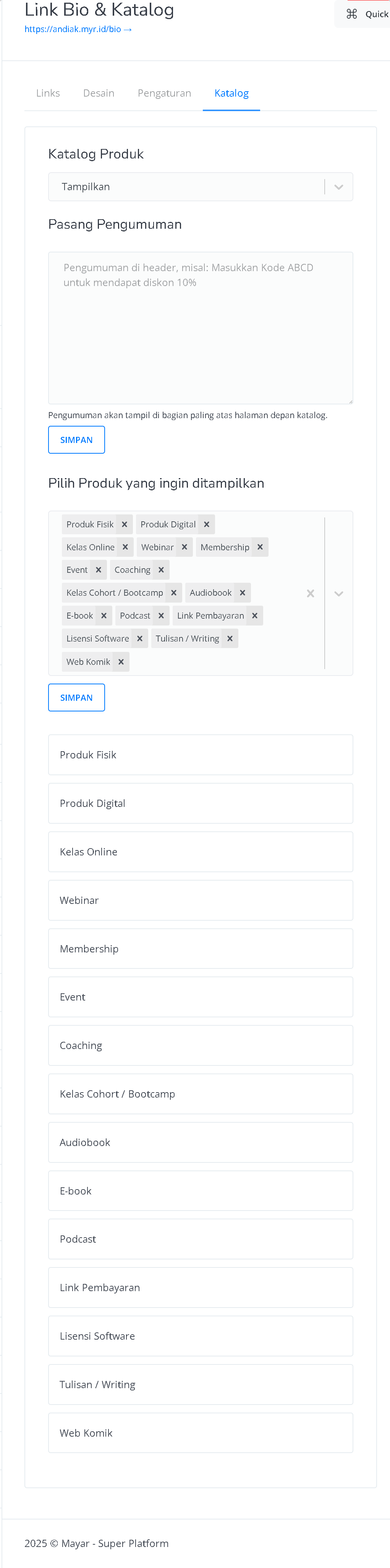Remove the Audiobook tag
Screen dimensions: 390x1568
coord(242,593)
